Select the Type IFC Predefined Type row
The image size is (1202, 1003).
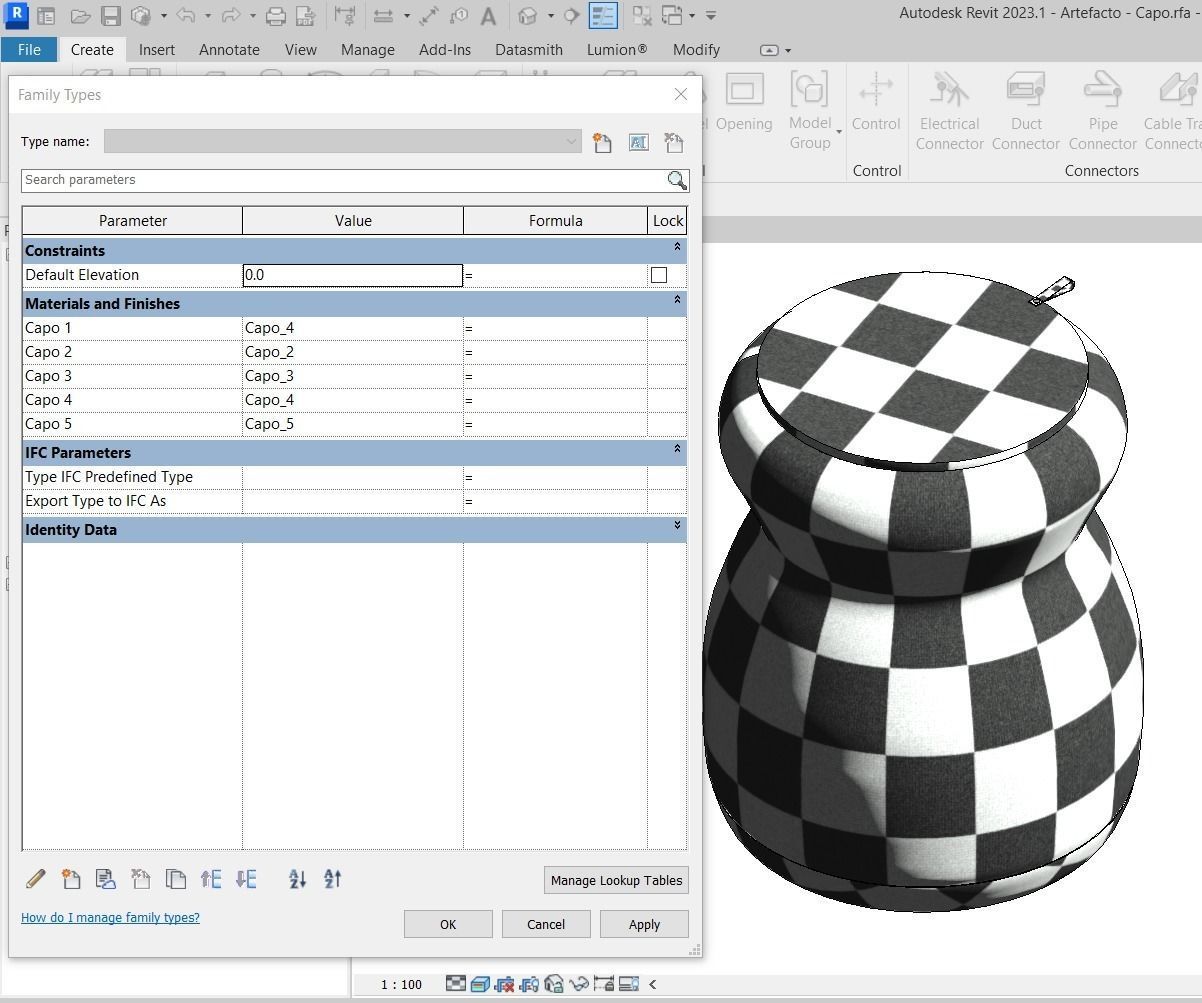tap(354, 477)
